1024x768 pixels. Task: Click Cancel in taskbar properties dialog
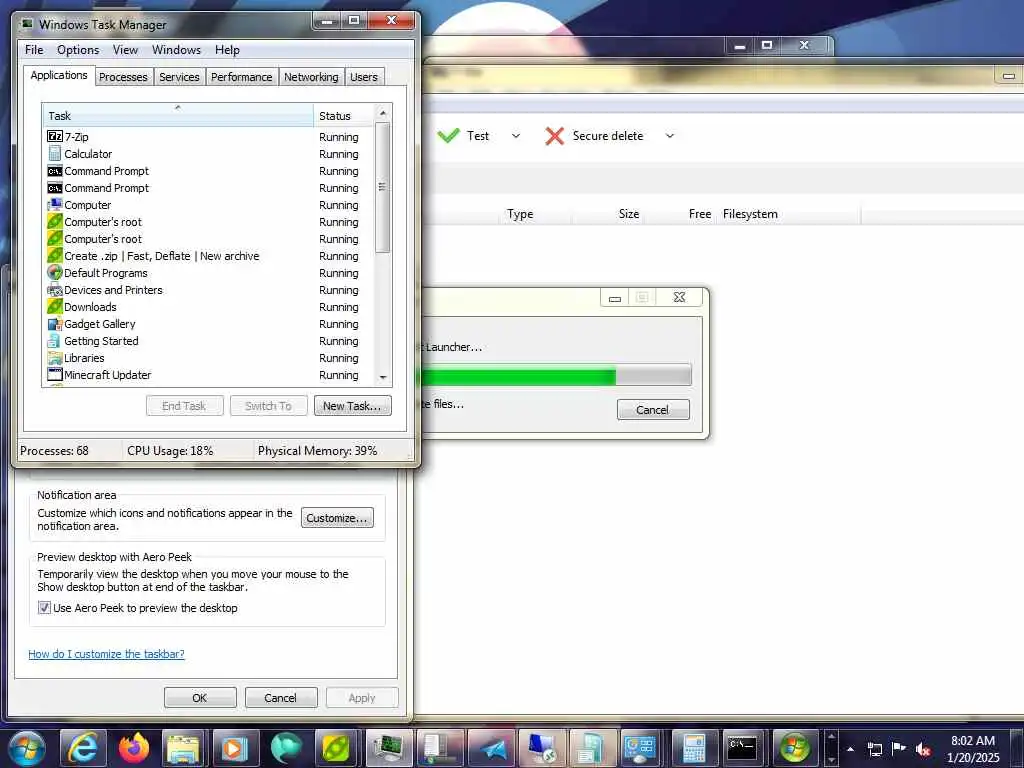click(281, 697)
